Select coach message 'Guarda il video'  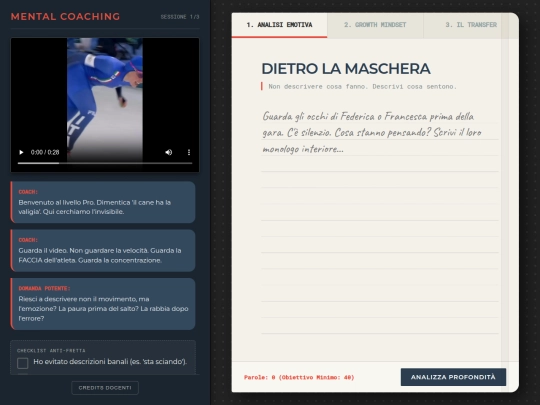103,250
